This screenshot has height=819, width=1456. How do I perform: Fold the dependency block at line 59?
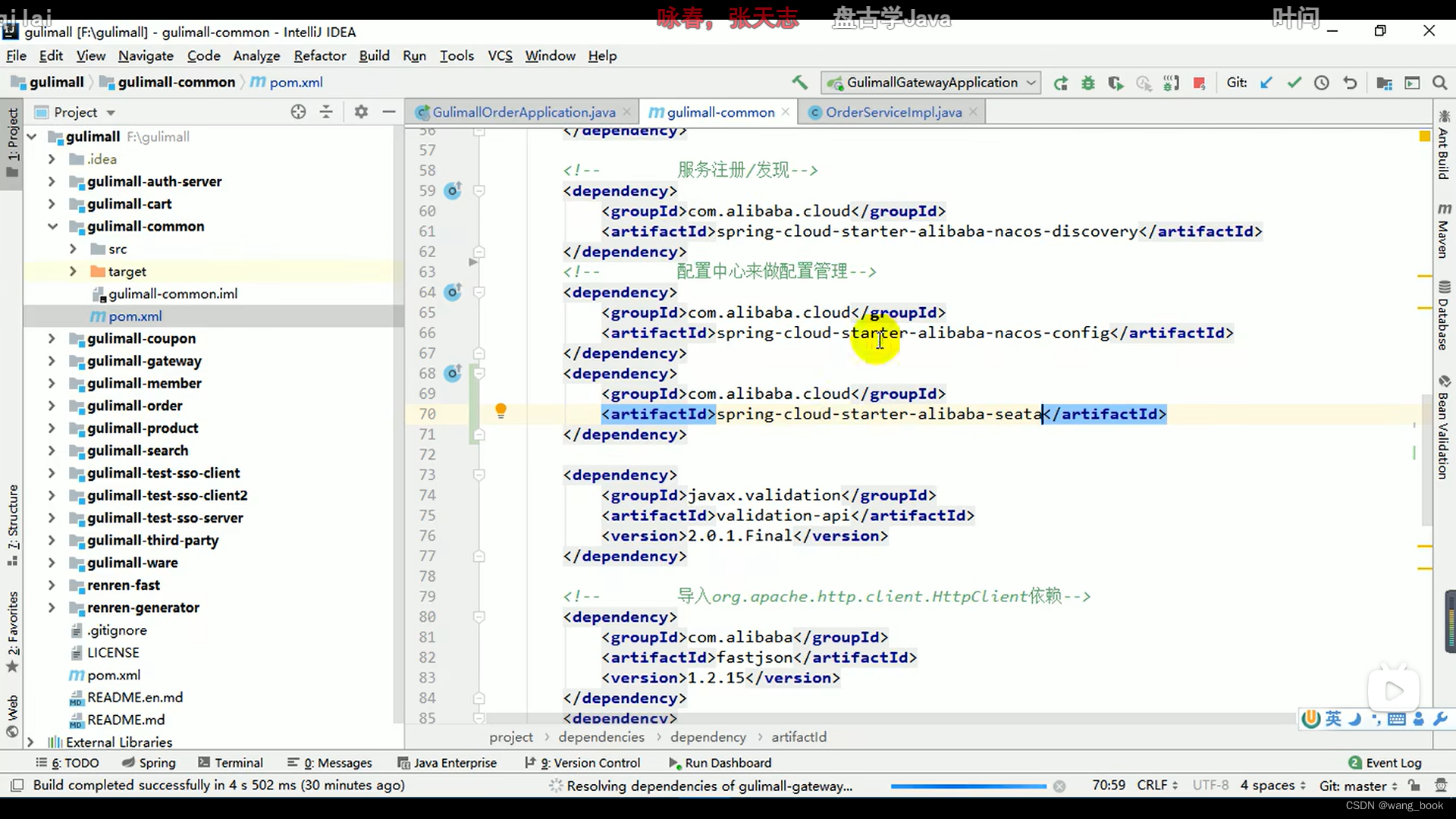(x=479, y=191)
